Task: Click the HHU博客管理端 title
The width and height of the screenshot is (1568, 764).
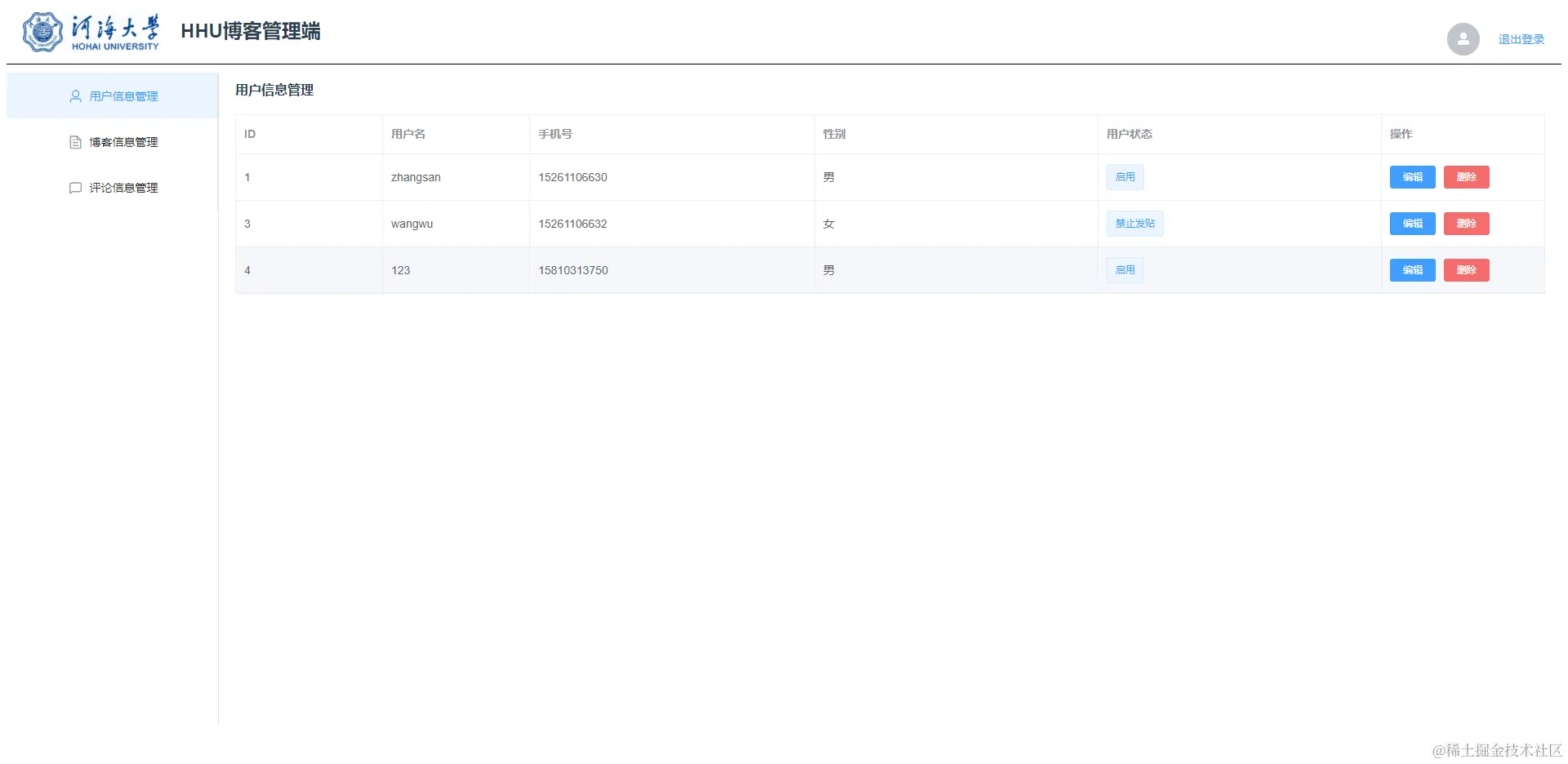Action: (251, 31)
